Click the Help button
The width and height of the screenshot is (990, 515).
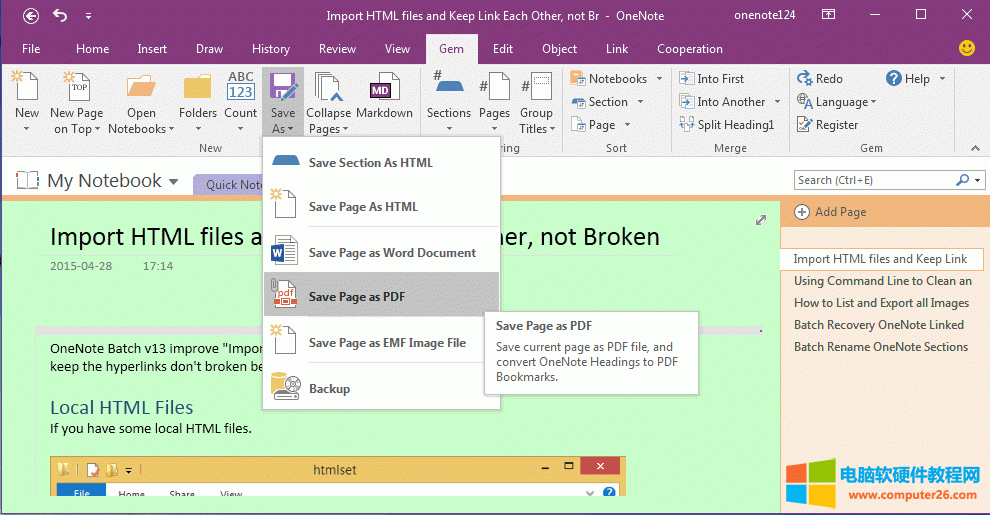[908, 78]
